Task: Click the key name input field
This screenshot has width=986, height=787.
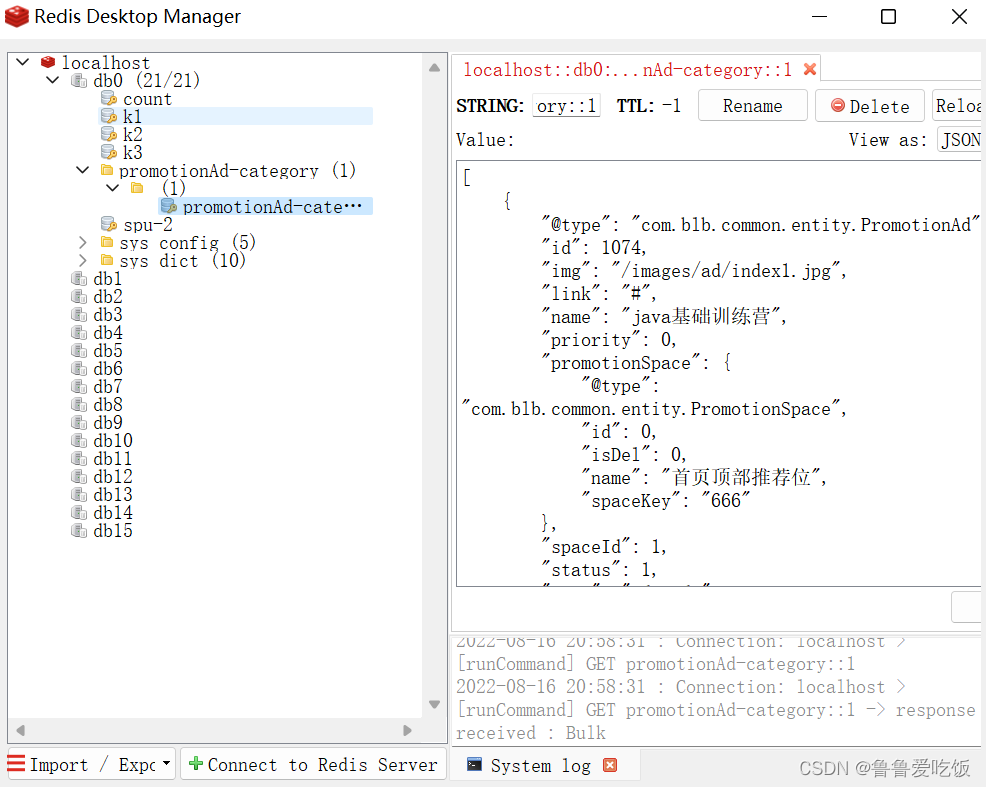Action: point(566,106)
